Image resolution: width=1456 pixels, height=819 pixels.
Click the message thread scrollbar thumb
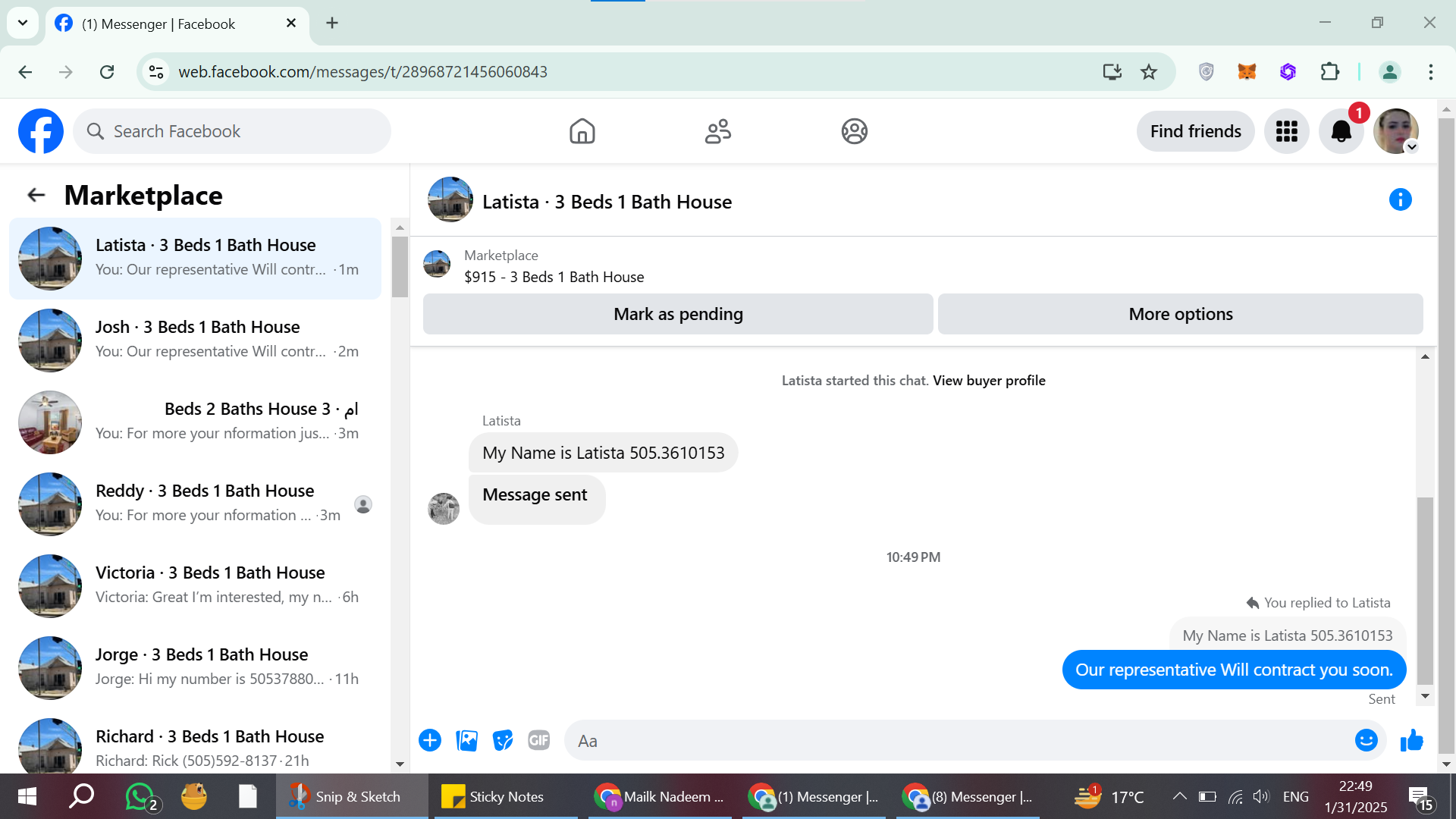1425,591
